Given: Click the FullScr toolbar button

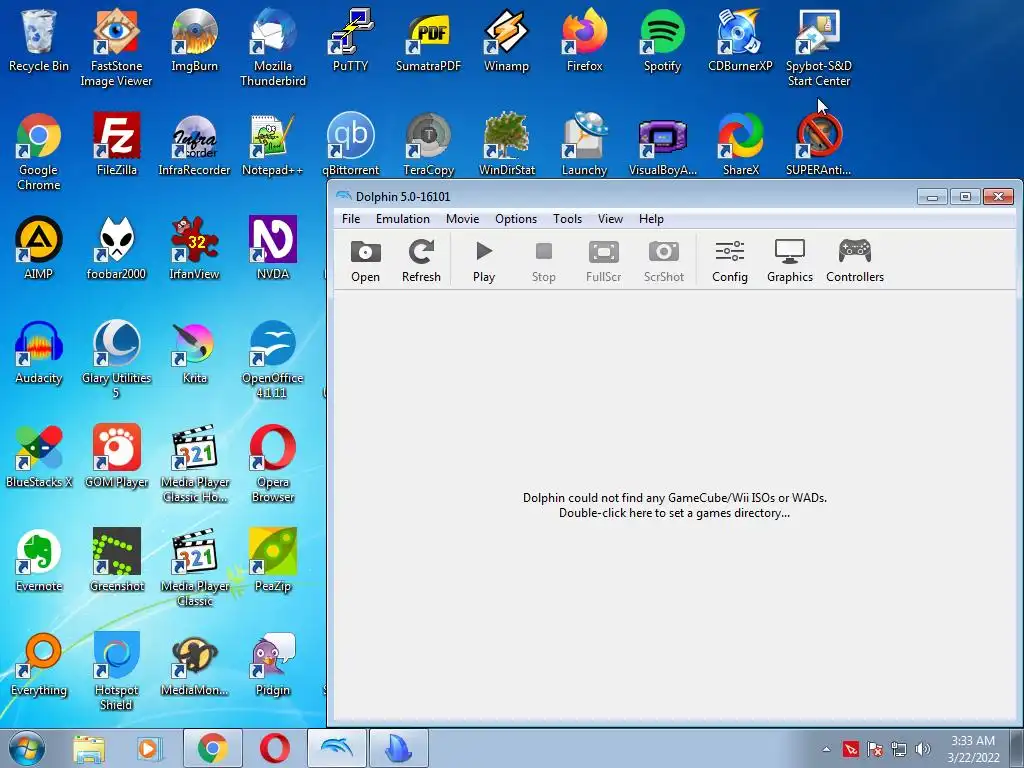Looking at the screenshot, I should (x=603, y=261).
